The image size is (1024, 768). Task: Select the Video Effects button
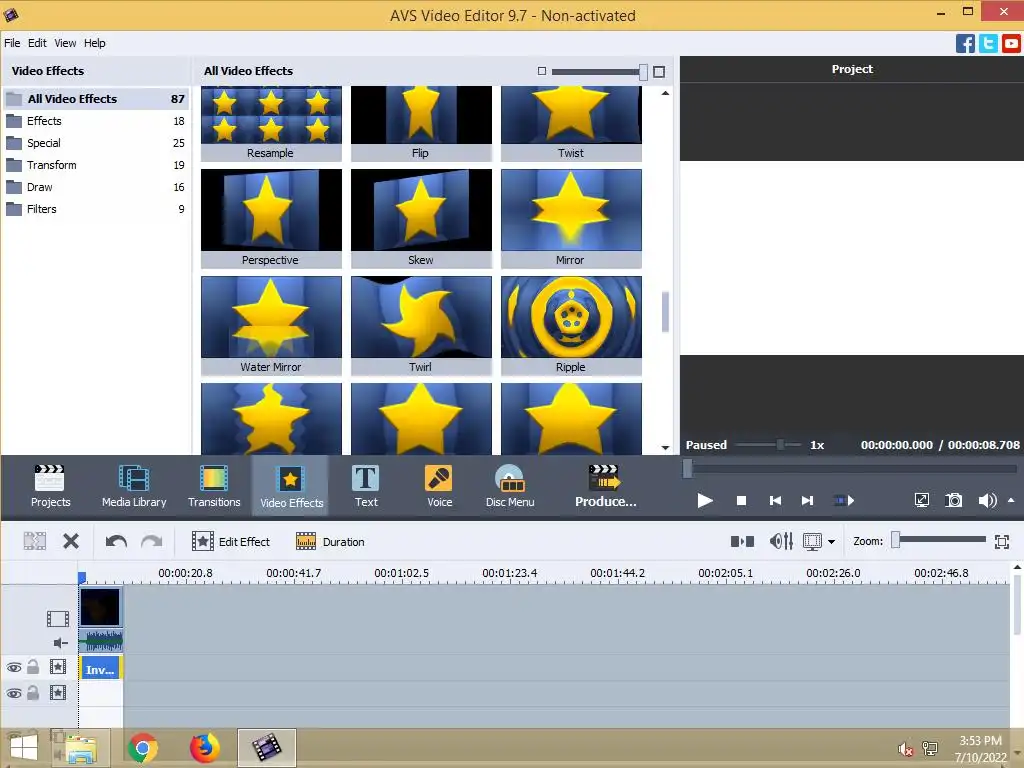coord(291,486)
